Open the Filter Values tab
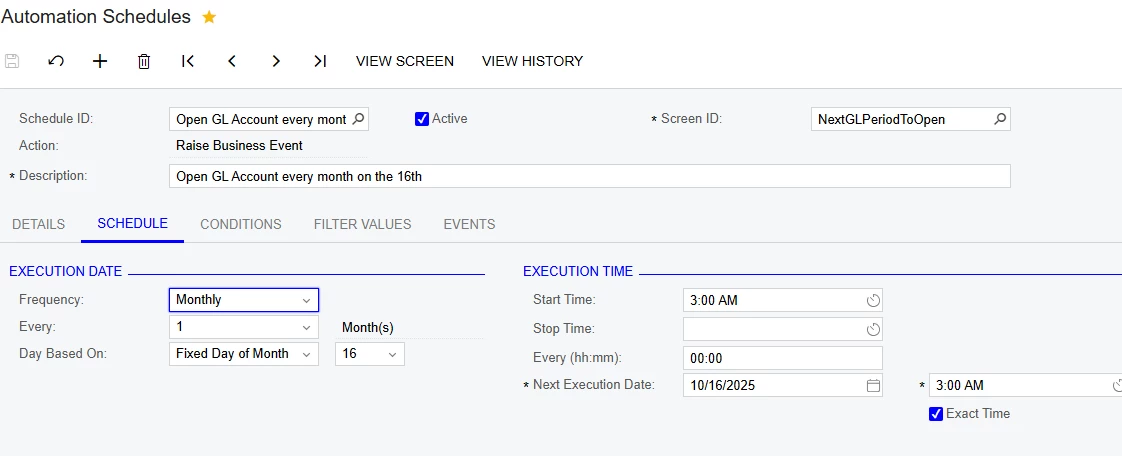 click(x=363, y=224)
